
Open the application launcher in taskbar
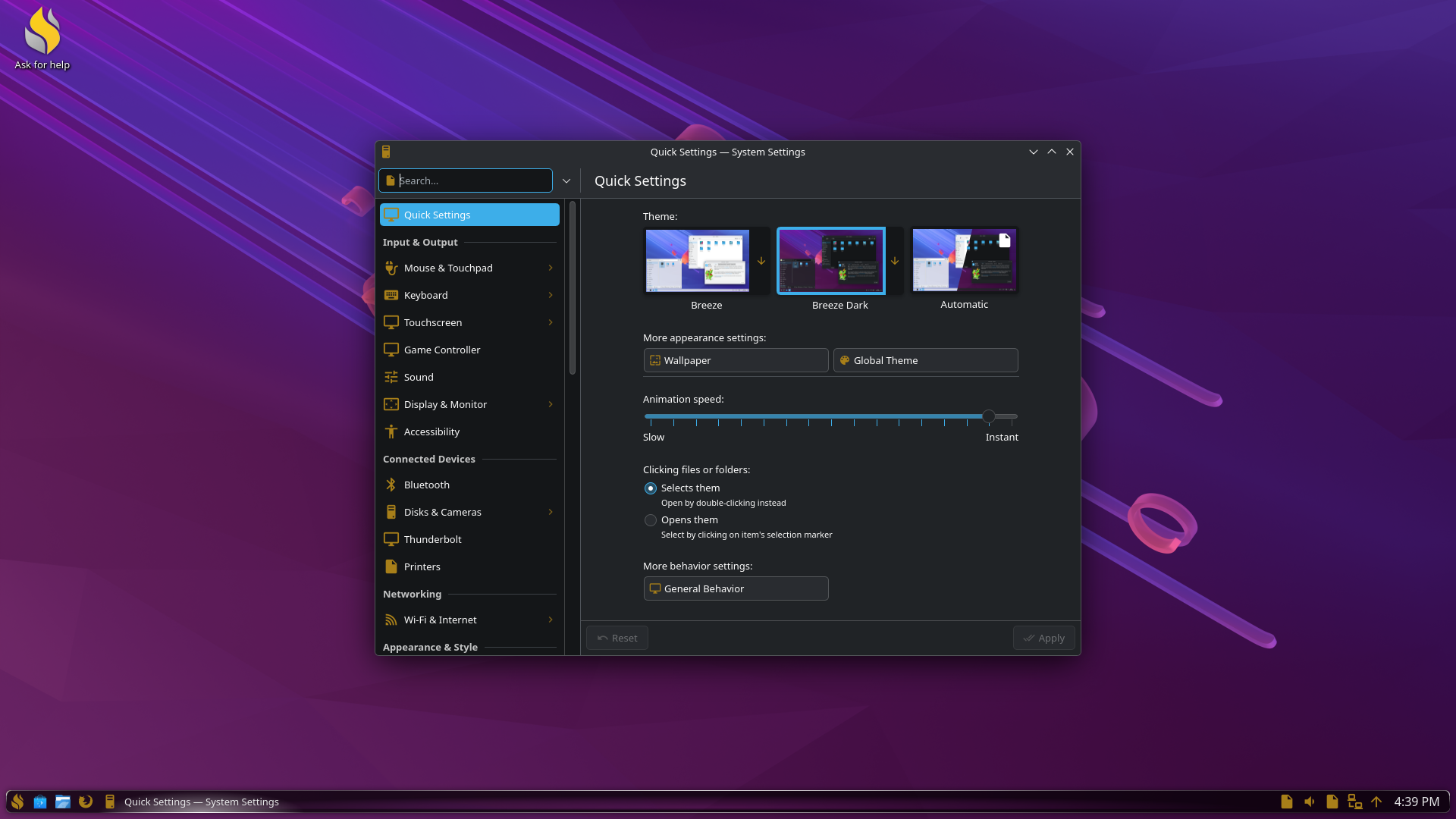click(x=17, y=802)
